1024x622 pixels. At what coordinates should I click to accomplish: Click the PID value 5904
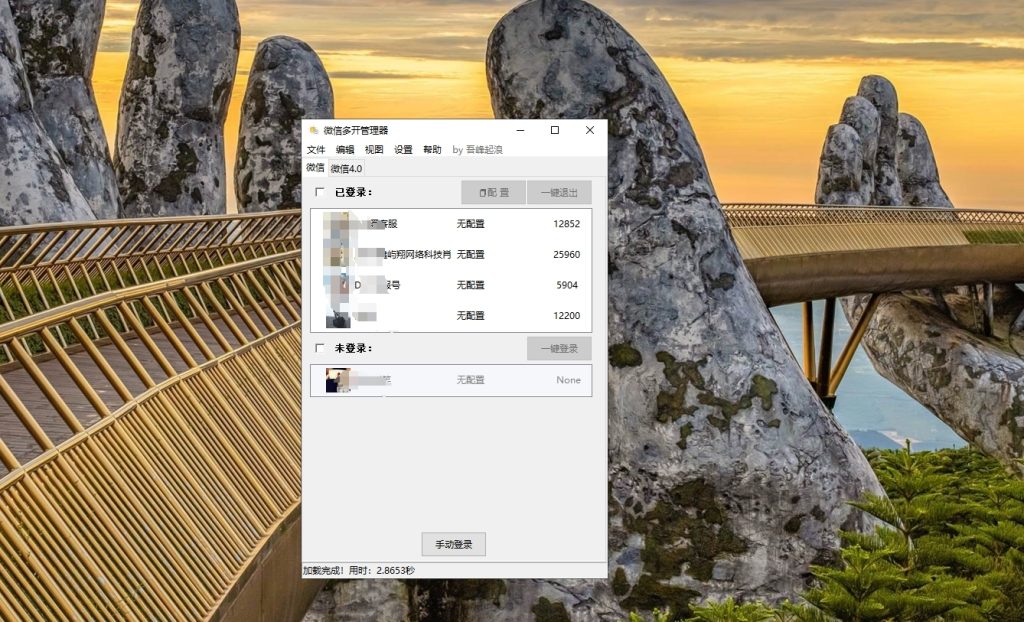pos(567,285)
